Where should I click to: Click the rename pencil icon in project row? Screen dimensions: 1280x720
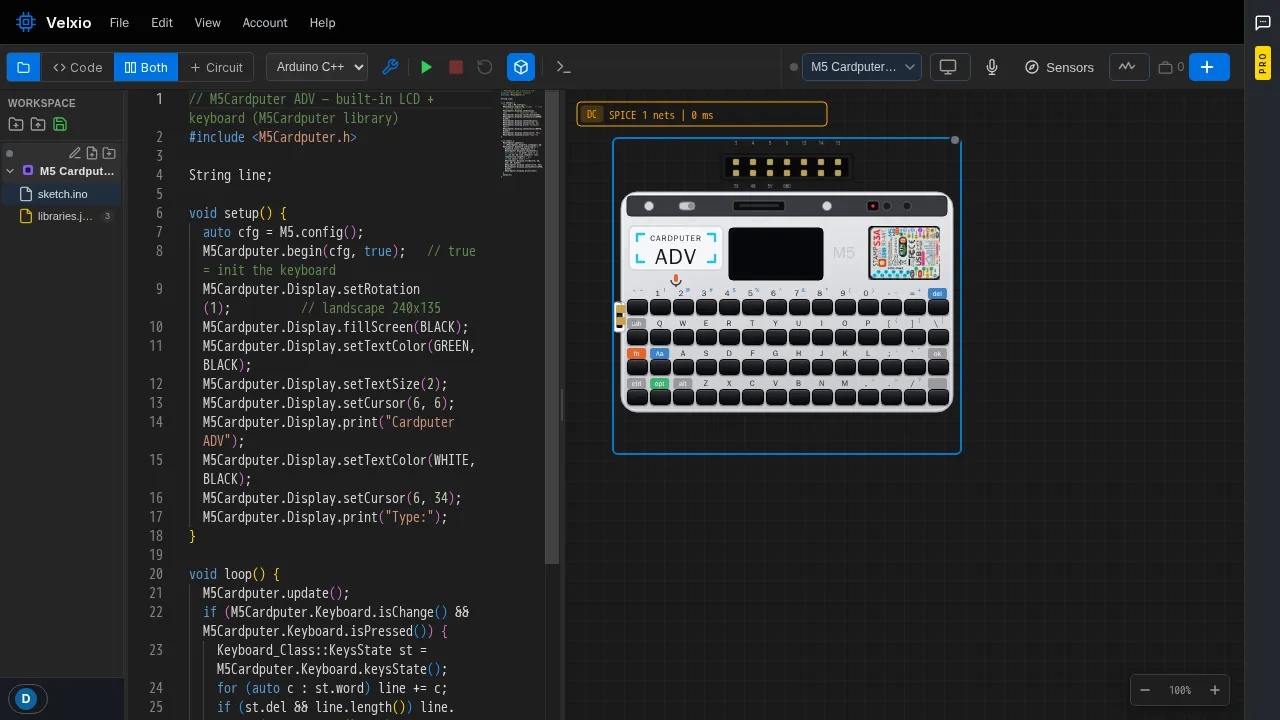pos(75,153)
